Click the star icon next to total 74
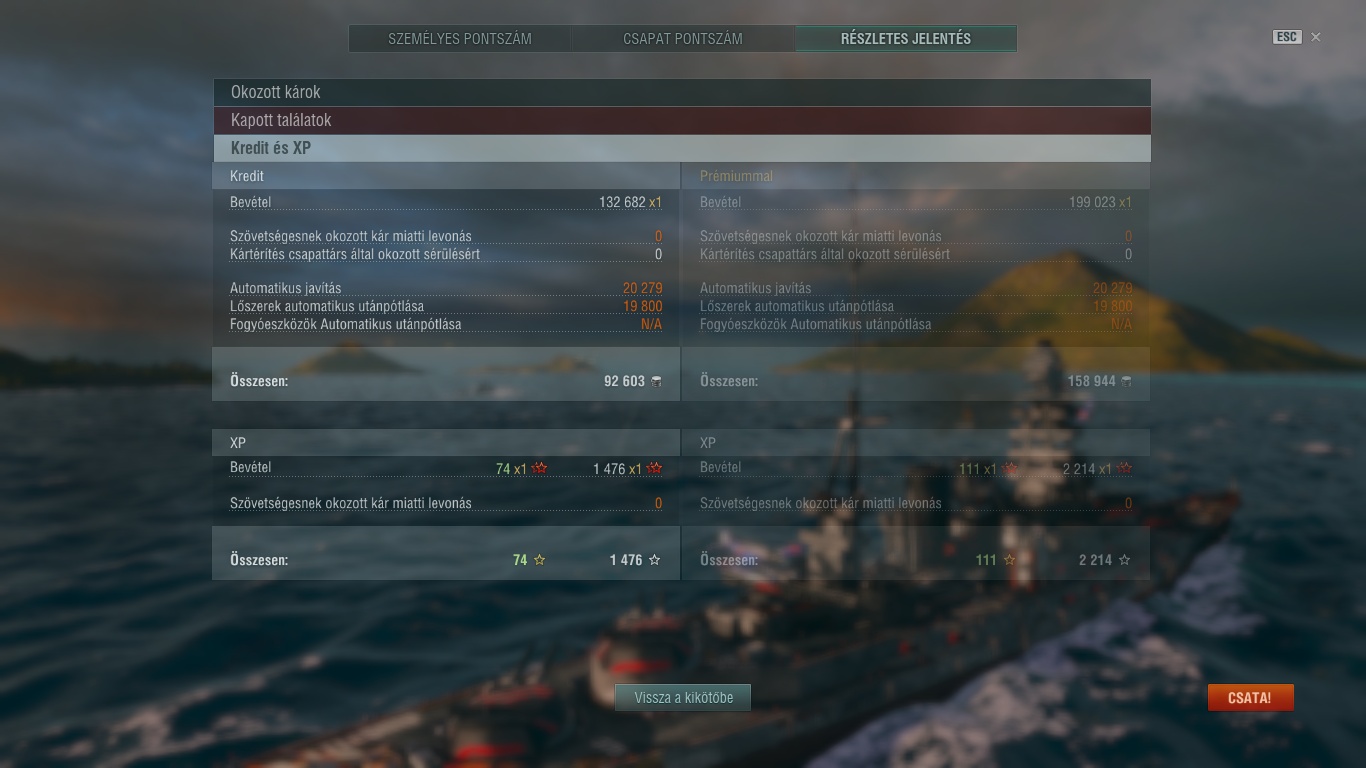Screen dimensions: 1366x768 540,560
